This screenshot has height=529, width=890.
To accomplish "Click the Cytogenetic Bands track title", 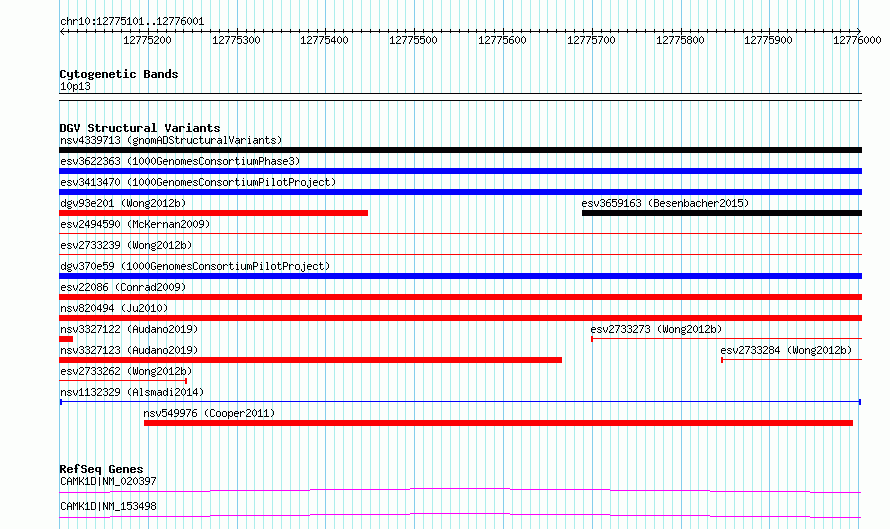I will (119, 74).
